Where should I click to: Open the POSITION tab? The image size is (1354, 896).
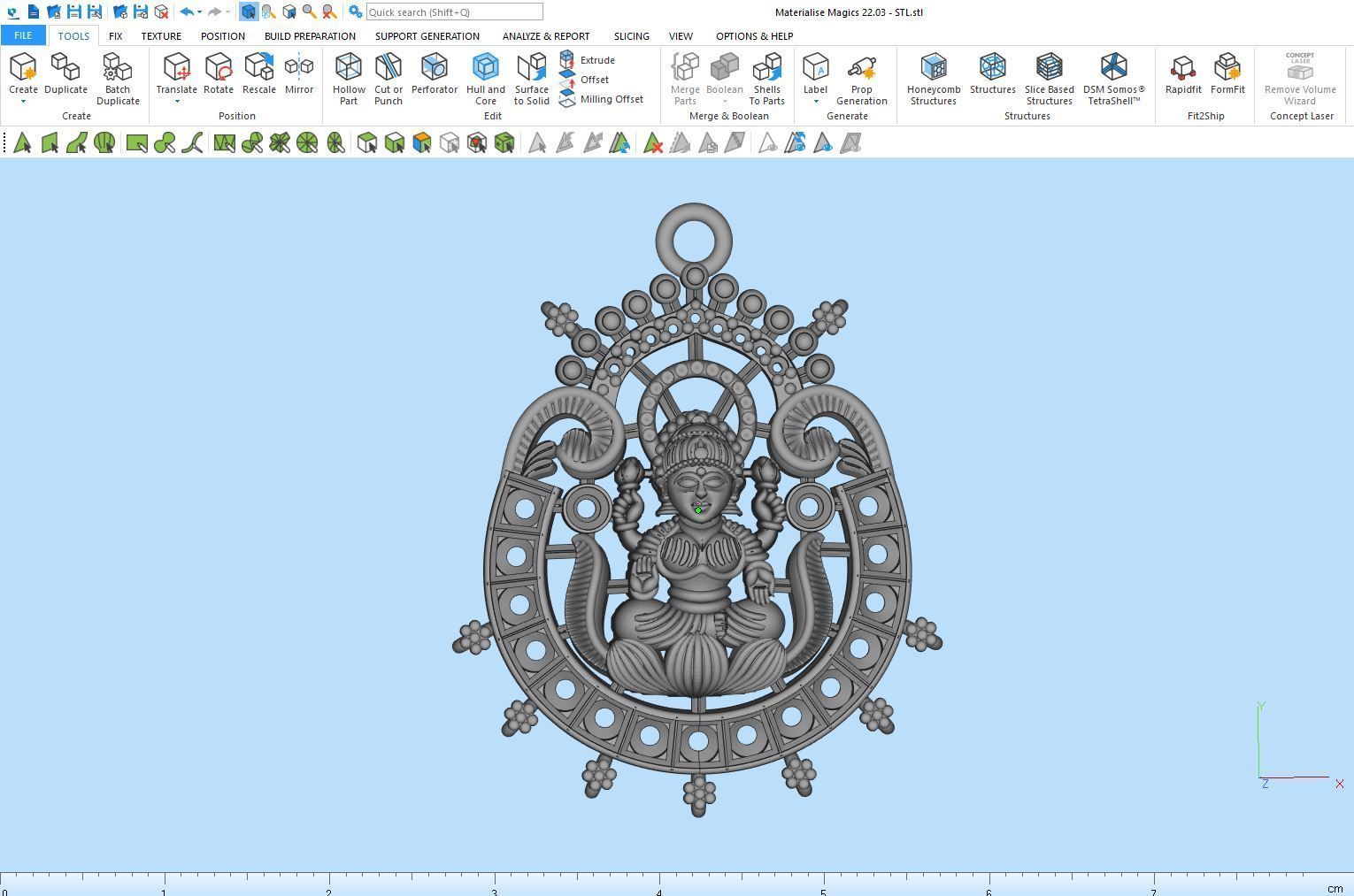(222, 36)
